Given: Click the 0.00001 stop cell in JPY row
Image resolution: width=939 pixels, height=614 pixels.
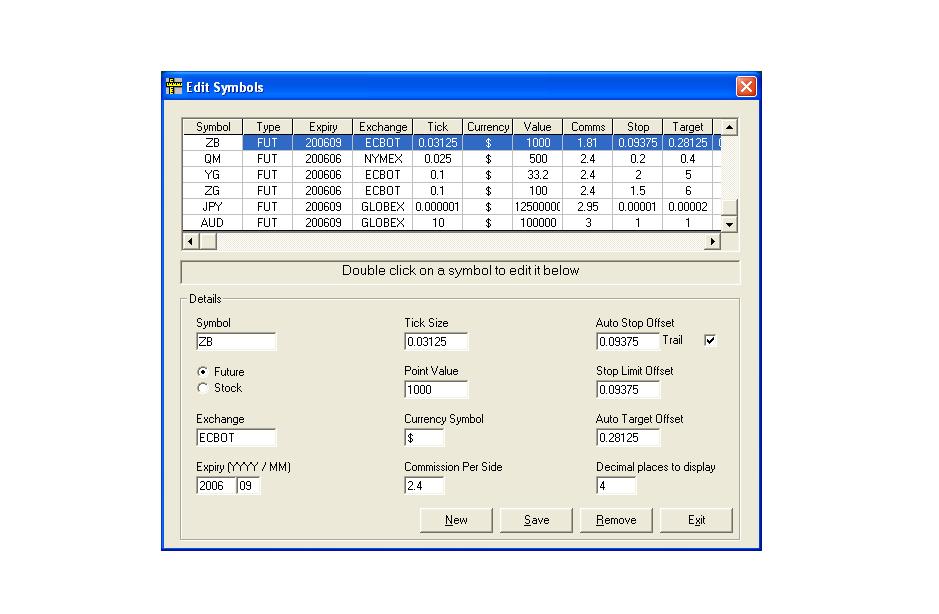Looking at the screenshot, I should tap(638, 207).
